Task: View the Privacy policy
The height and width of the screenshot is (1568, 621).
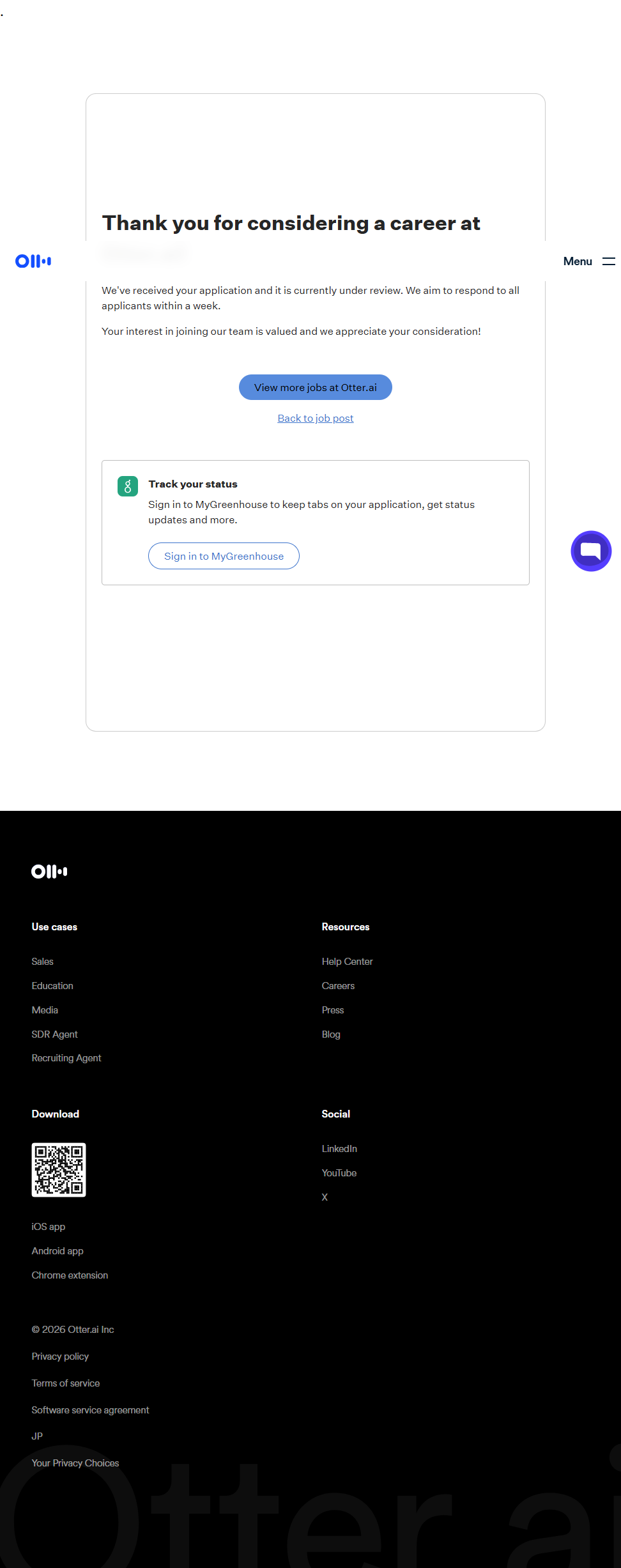Action: [x=60, y=1357]
